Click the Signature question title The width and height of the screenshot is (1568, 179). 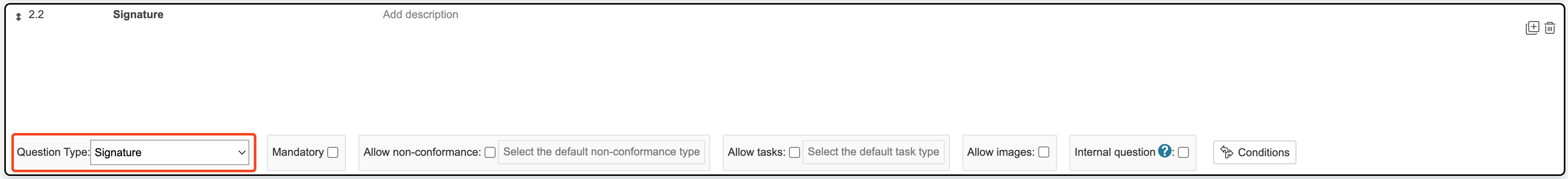(x=138, y=15)
